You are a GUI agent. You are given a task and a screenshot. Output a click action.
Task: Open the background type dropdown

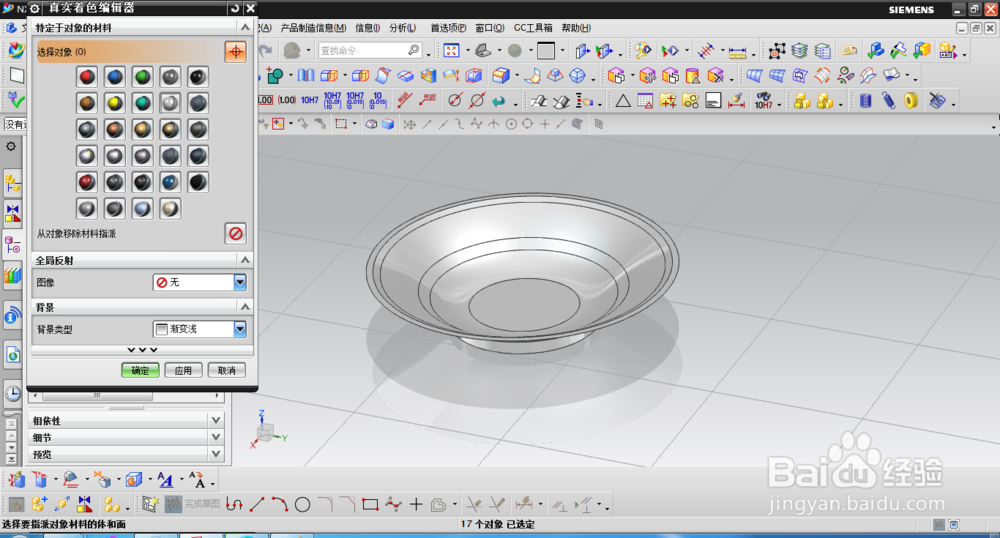(x=240, y=329)
